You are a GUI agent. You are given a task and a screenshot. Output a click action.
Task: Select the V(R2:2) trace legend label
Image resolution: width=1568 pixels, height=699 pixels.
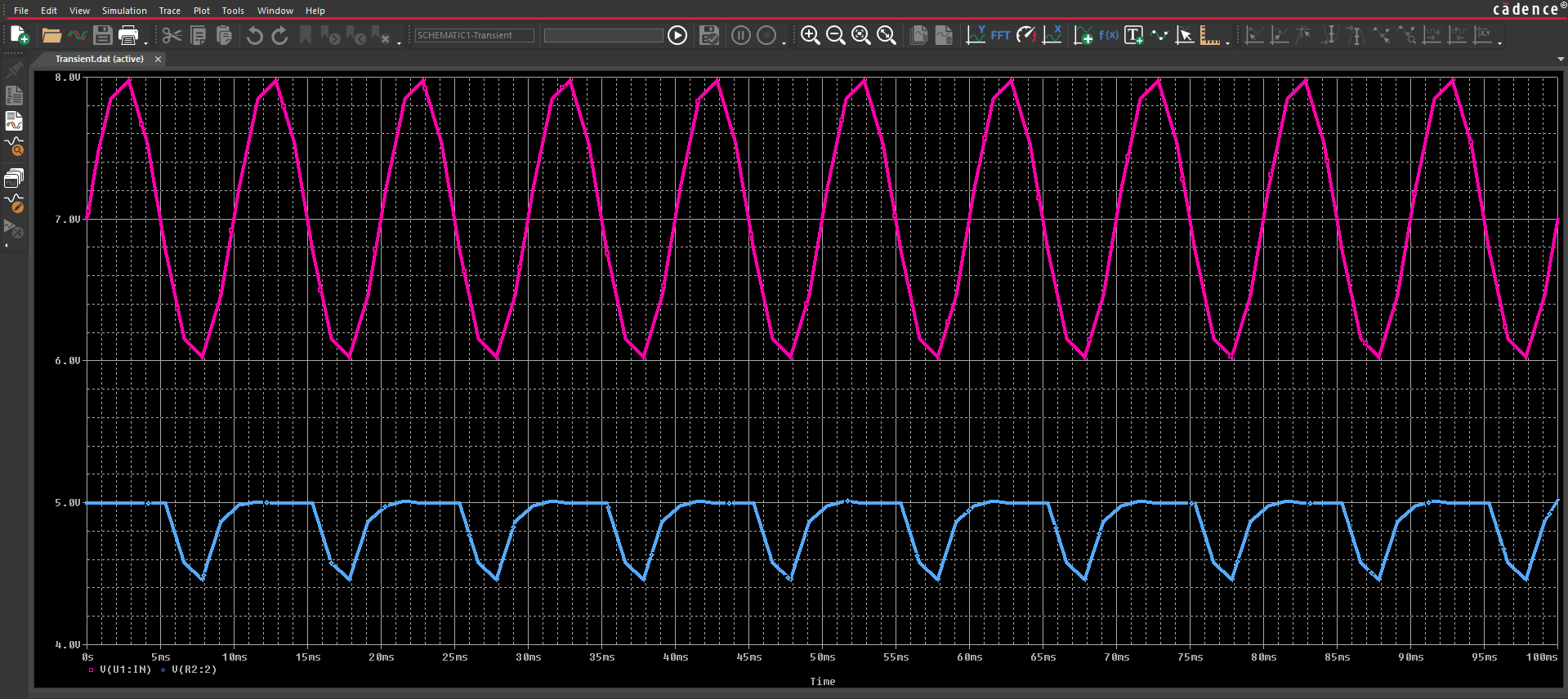(194, 670)
